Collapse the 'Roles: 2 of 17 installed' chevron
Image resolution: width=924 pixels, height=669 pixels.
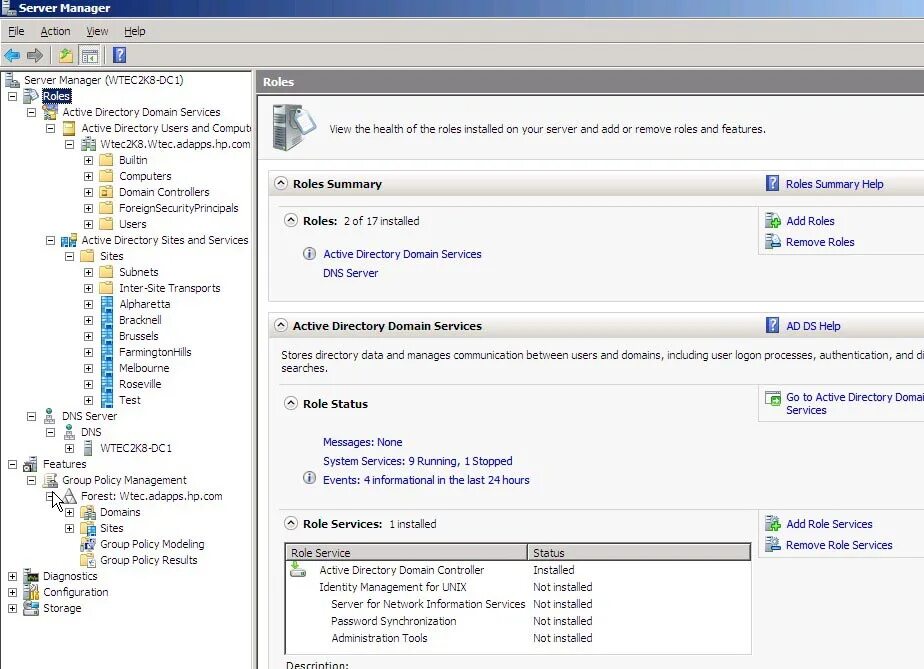tap(291, 220)
